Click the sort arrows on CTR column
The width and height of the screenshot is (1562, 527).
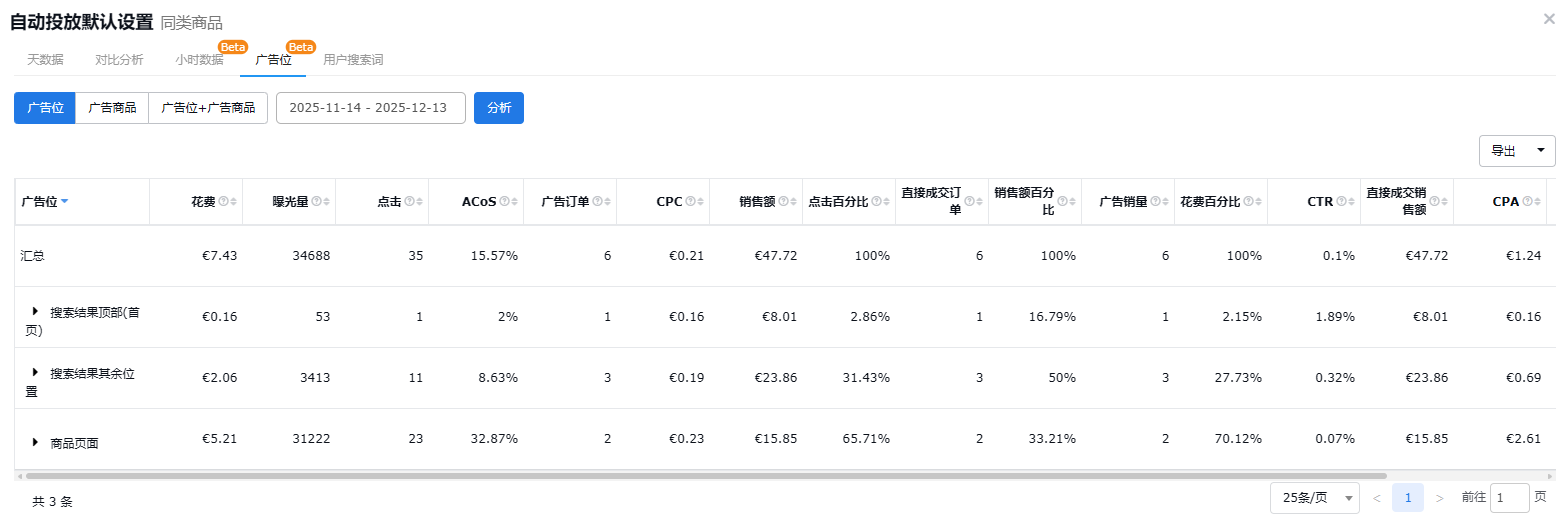(x=1350, y=202)
